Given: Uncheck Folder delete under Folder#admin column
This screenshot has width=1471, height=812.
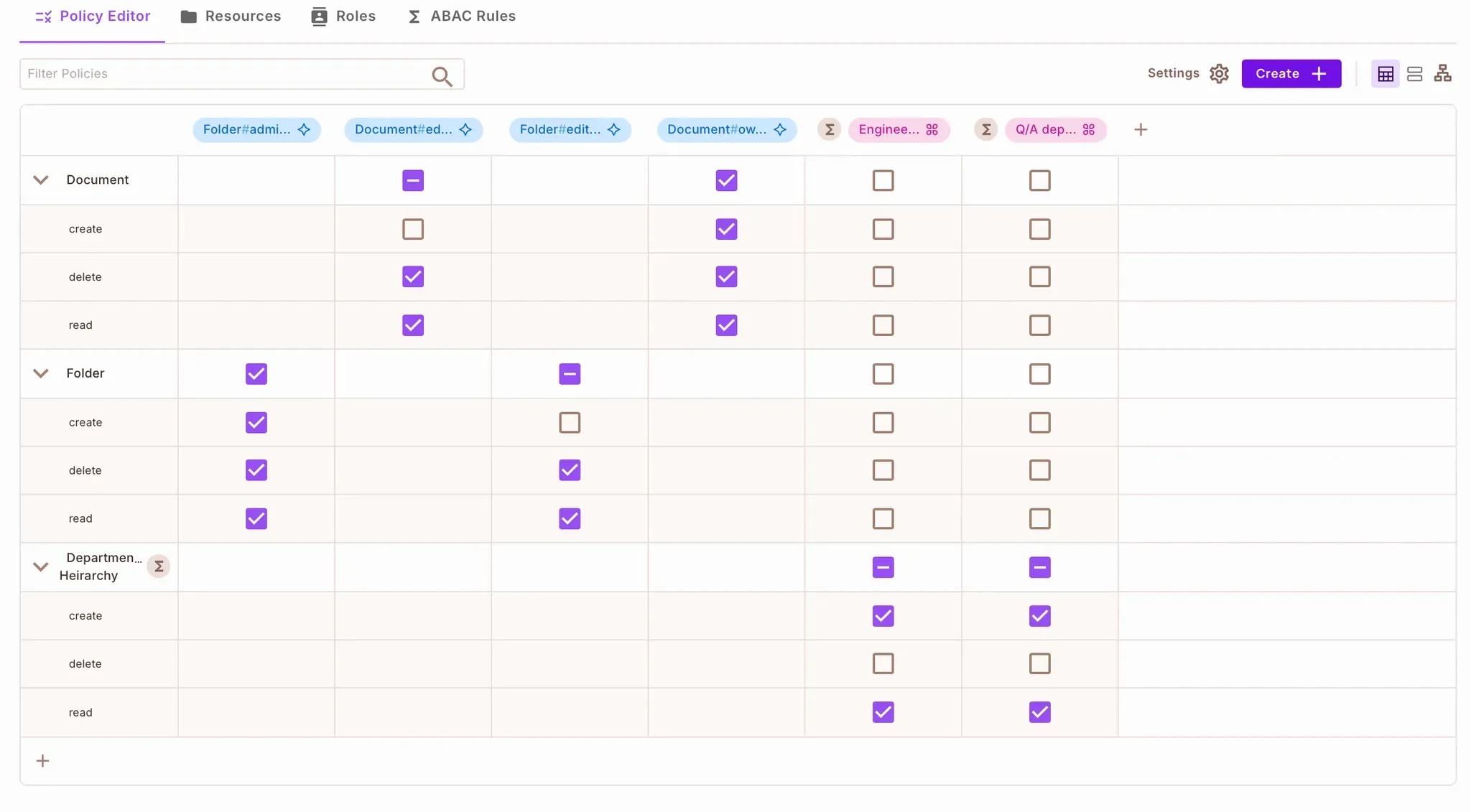Looking at the screenshot, I should point(256,470).
